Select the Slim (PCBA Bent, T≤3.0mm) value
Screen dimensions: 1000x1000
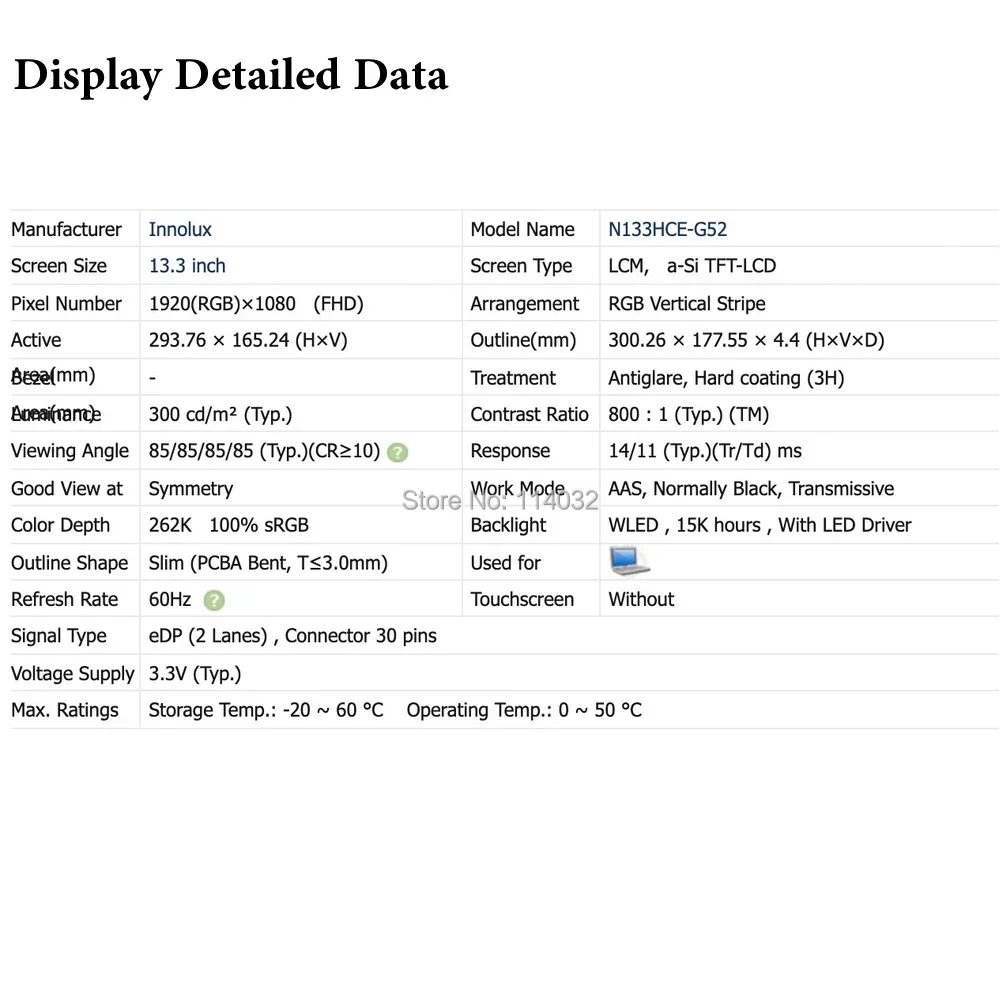268,563
